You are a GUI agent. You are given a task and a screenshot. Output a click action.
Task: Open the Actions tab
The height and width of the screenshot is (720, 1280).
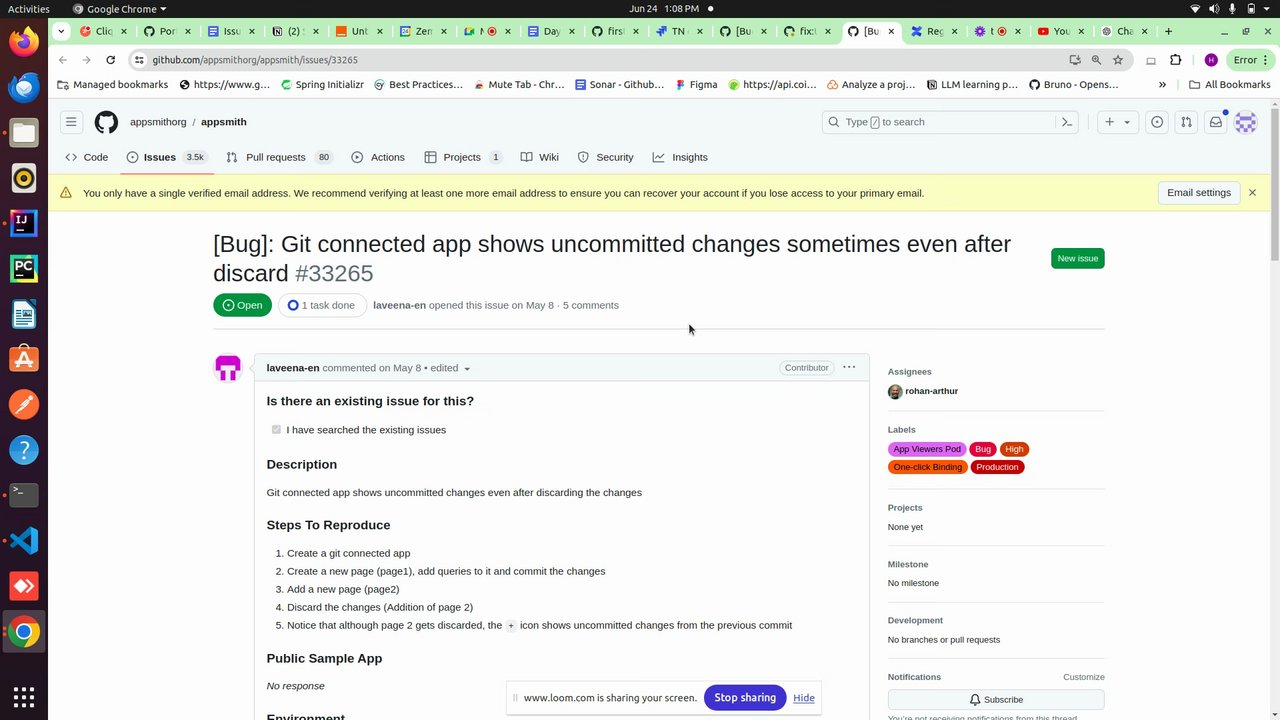click(378, 157)
